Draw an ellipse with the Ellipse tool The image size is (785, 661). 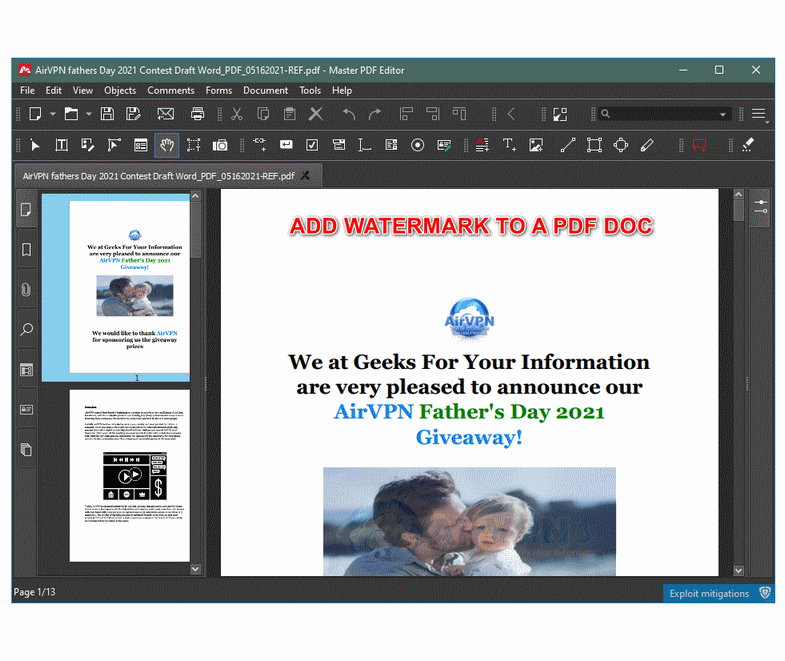[621, 145]
